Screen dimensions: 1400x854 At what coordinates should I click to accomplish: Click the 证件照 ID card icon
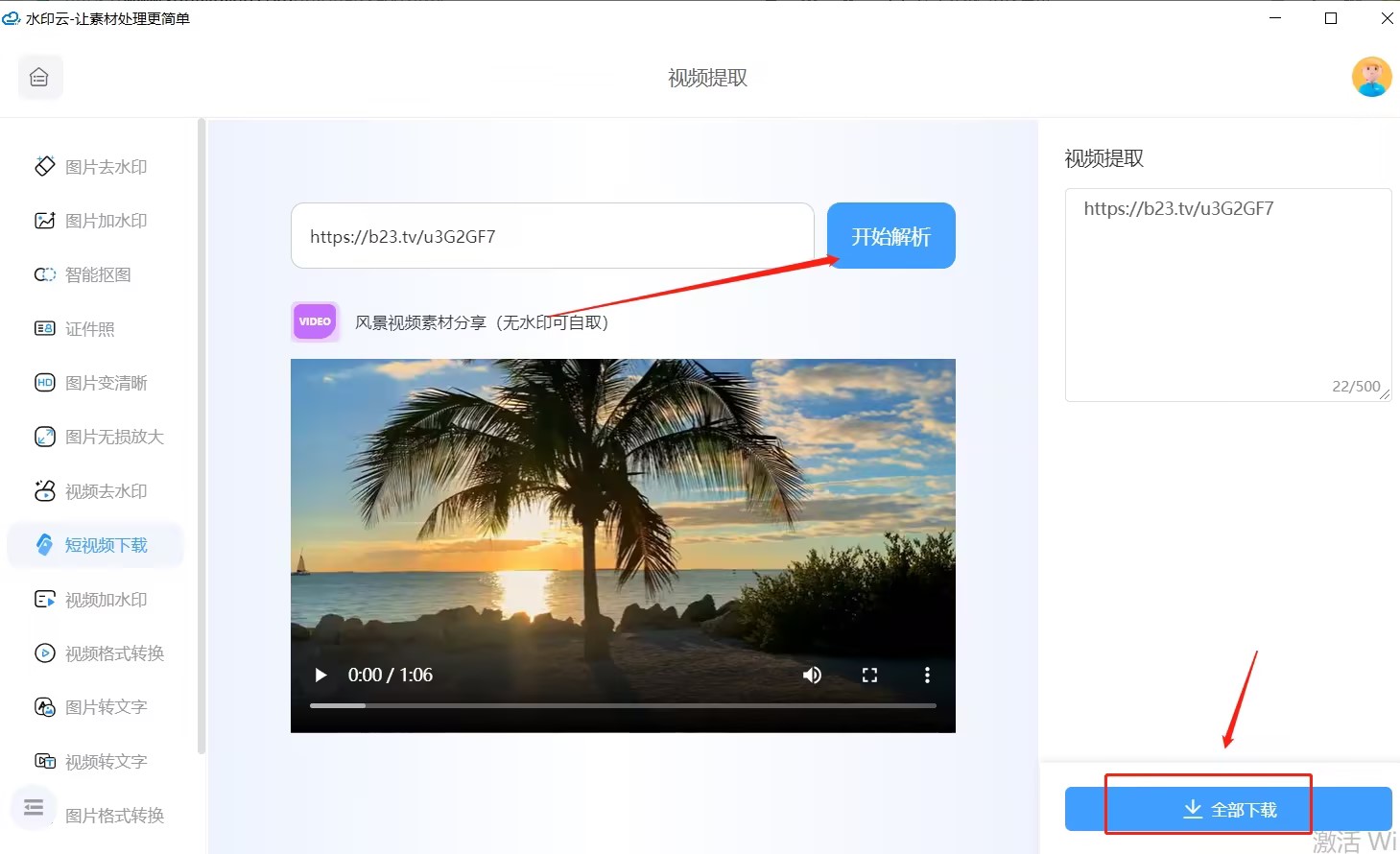click(45, 328)
